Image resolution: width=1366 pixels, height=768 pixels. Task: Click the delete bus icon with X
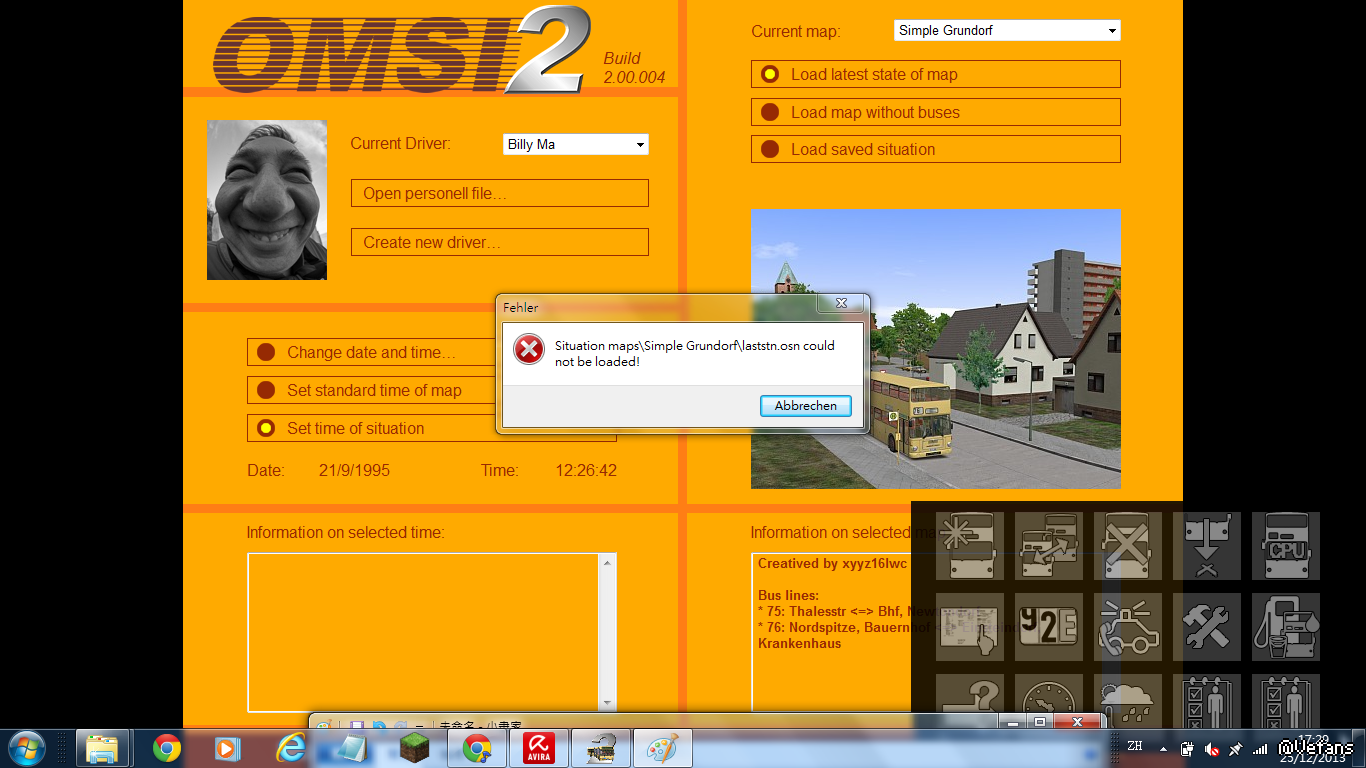point(1128,546)
